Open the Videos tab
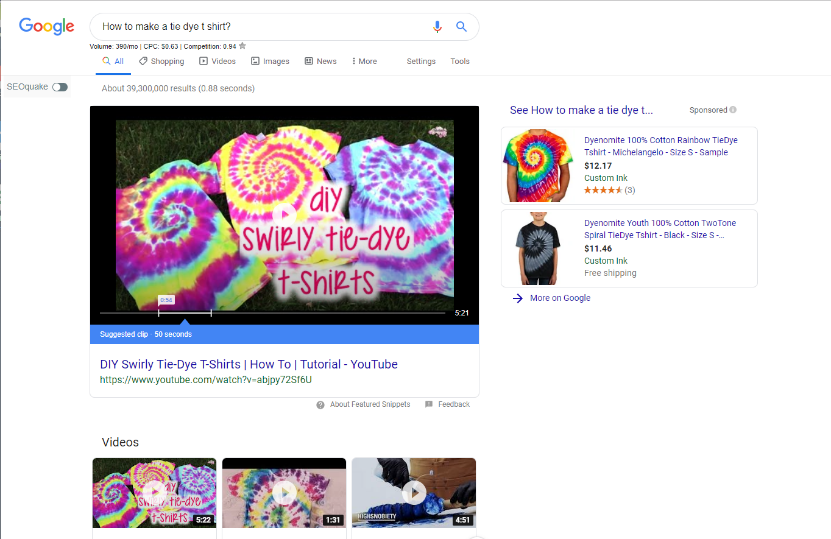The width and height of the screenshot is (831, 539). (217, 61)
